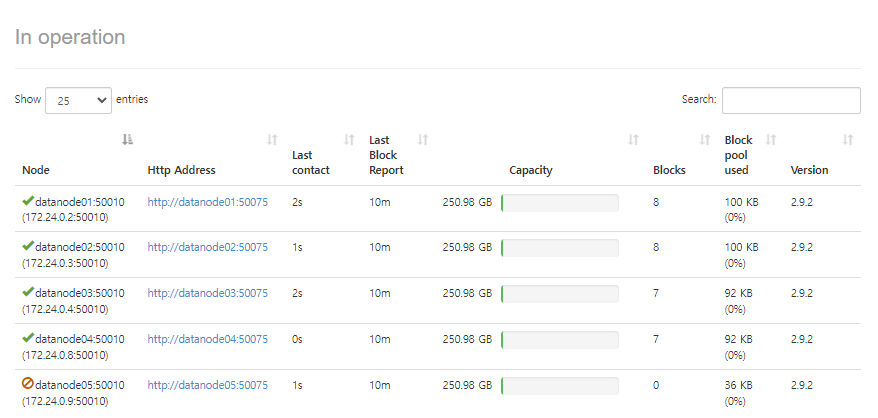
Task: Open http://datanode05:50075 link
Action: pos(208,385)
